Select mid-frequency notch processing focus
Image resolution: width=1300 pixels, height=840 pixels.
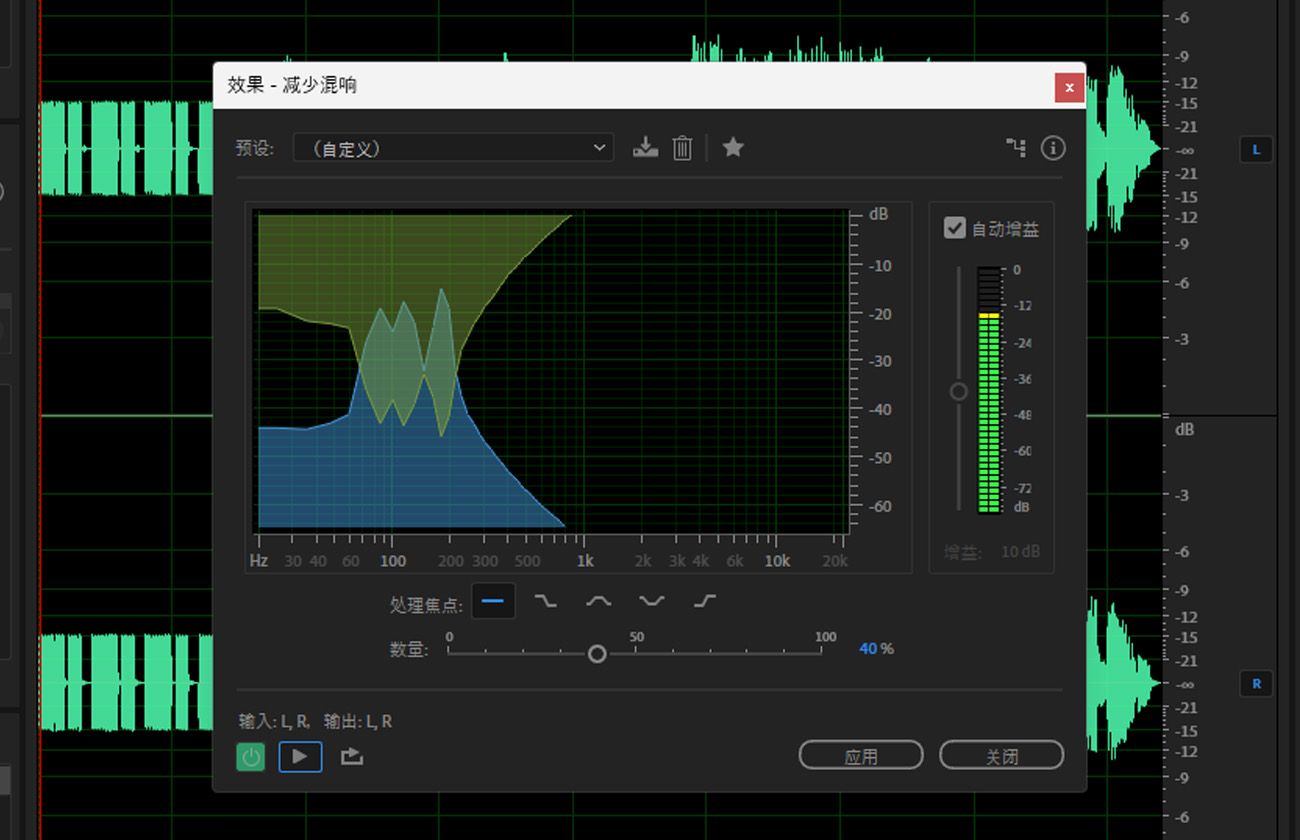[x=651, y=601]
